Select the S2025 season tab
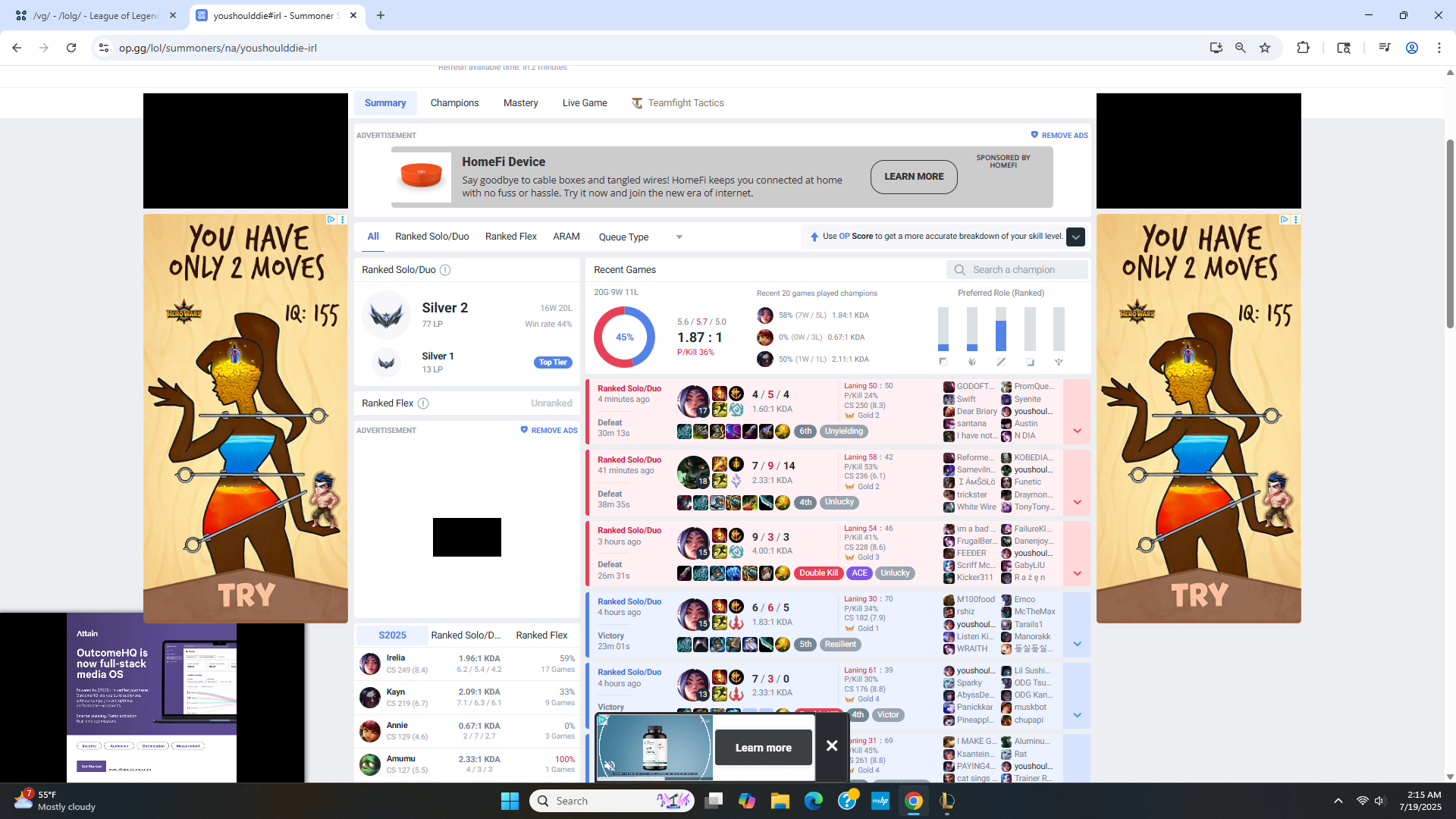Image resolution: width=1456 pixels, height=819 pixels. pyautogui.click(x=392, y=635)
